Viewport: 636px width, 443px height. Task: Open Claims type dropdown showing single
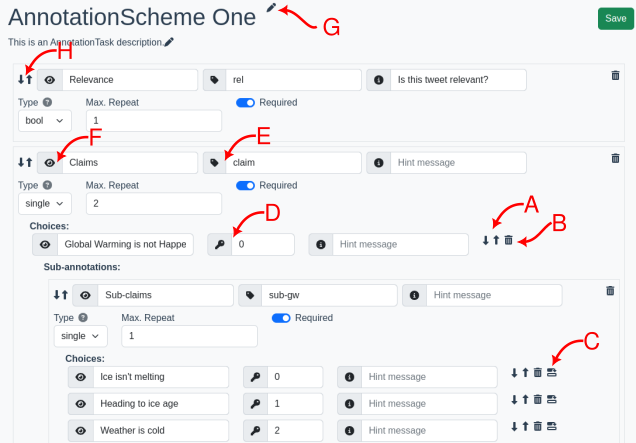click(43, 204)
